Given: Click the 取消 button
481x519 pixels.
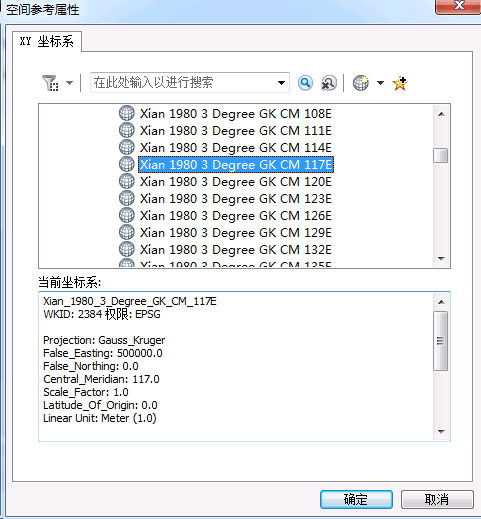Looking at the screenshot, I should (x=437, y=499).
